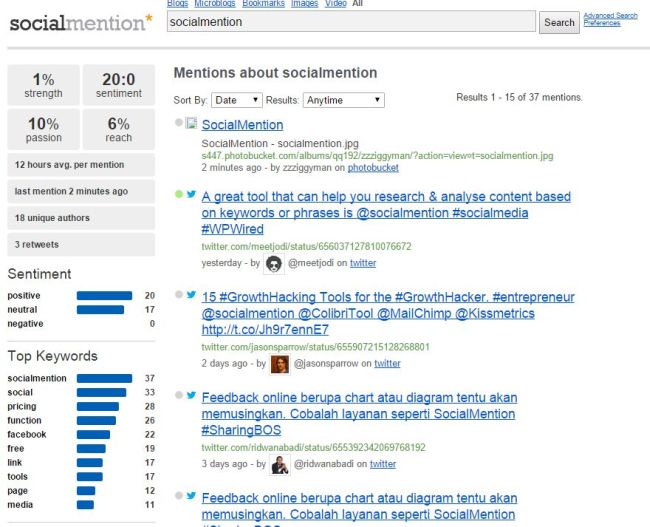Open the Sort By Date dropdown
The width and height of the screenshot is (650, 527).
tap(237, 100)
